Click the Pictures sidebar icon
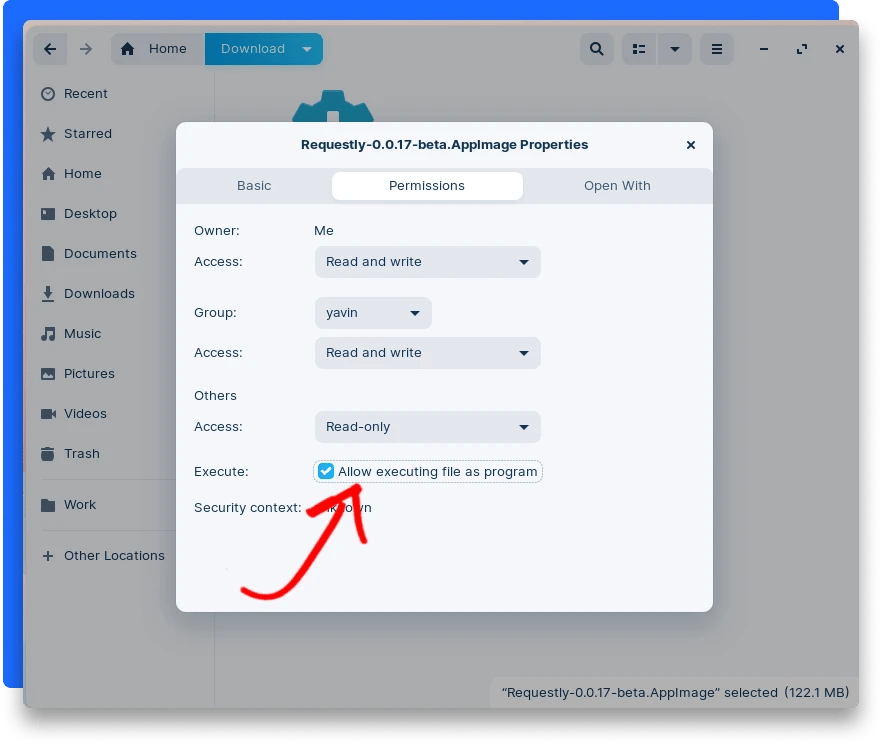 (x=48, y=374)
